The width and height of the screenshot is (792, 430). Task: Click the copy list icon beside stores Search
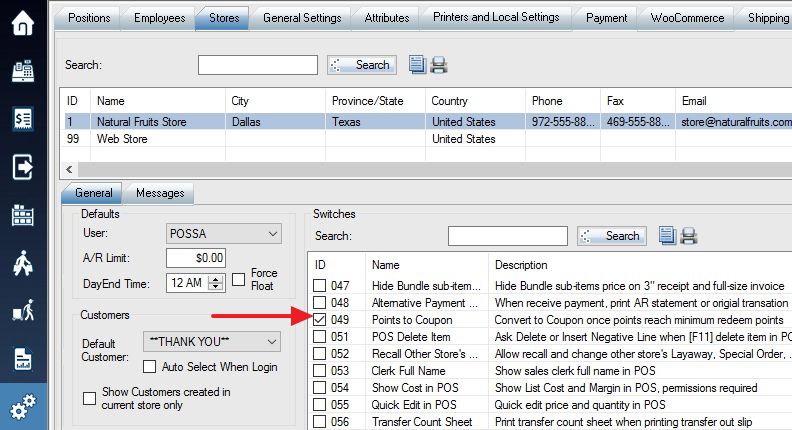[417, 65]
